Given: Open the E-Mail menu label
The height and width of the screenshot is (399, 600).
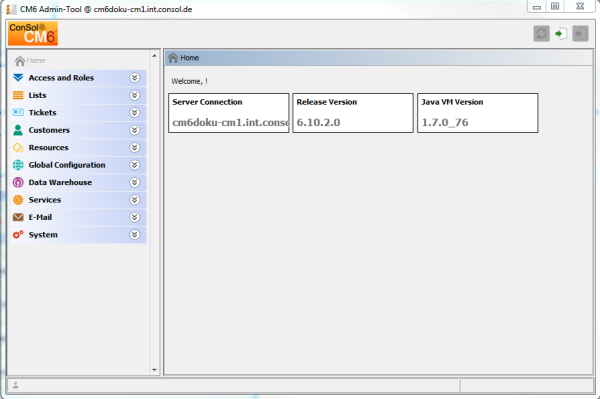Looking at the screenshot, I should pyautogui.click(x=40, y=217).
